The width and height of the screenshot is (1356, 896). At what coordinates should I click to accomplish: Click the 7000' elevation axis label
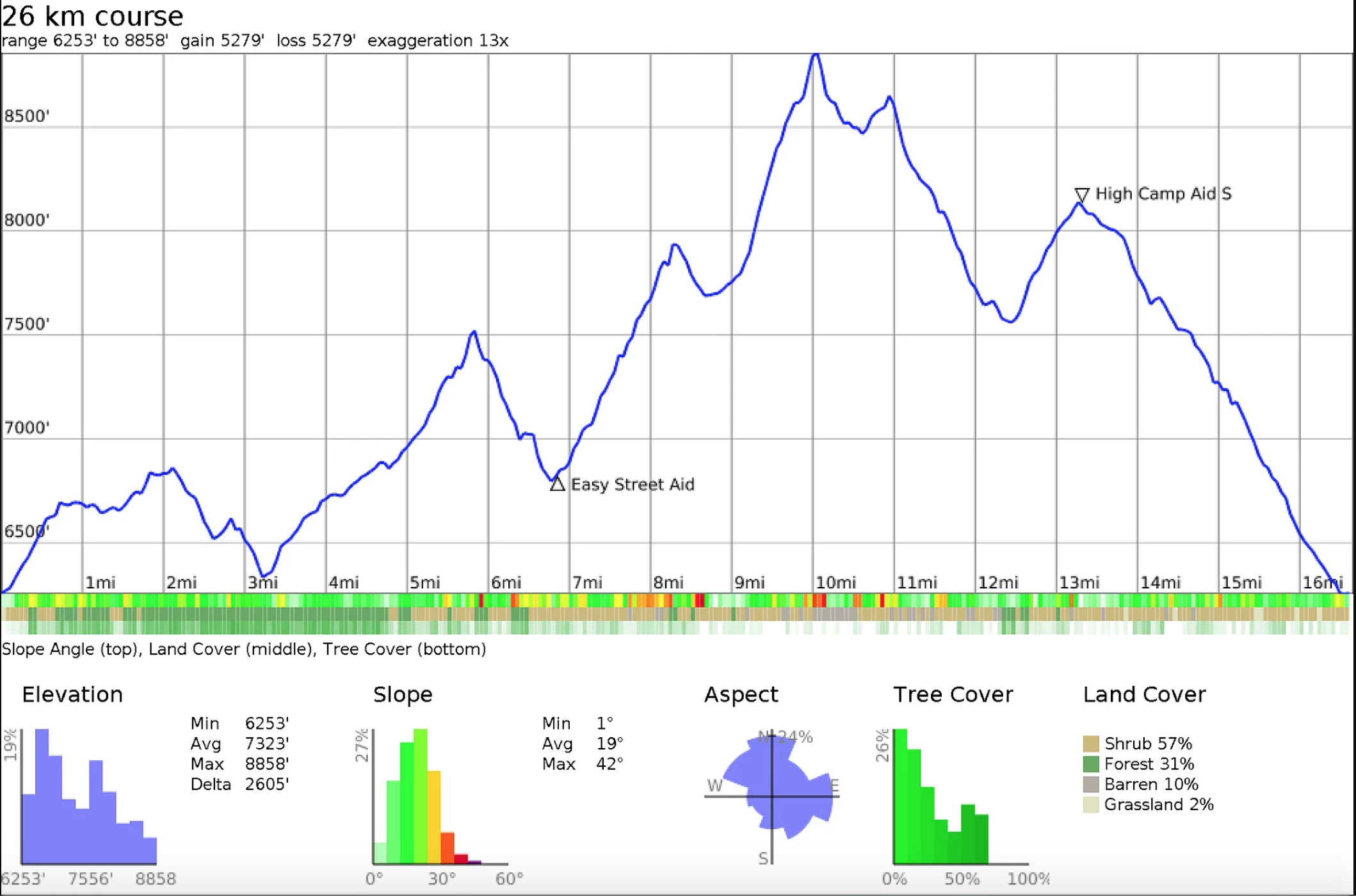[27, 428]
